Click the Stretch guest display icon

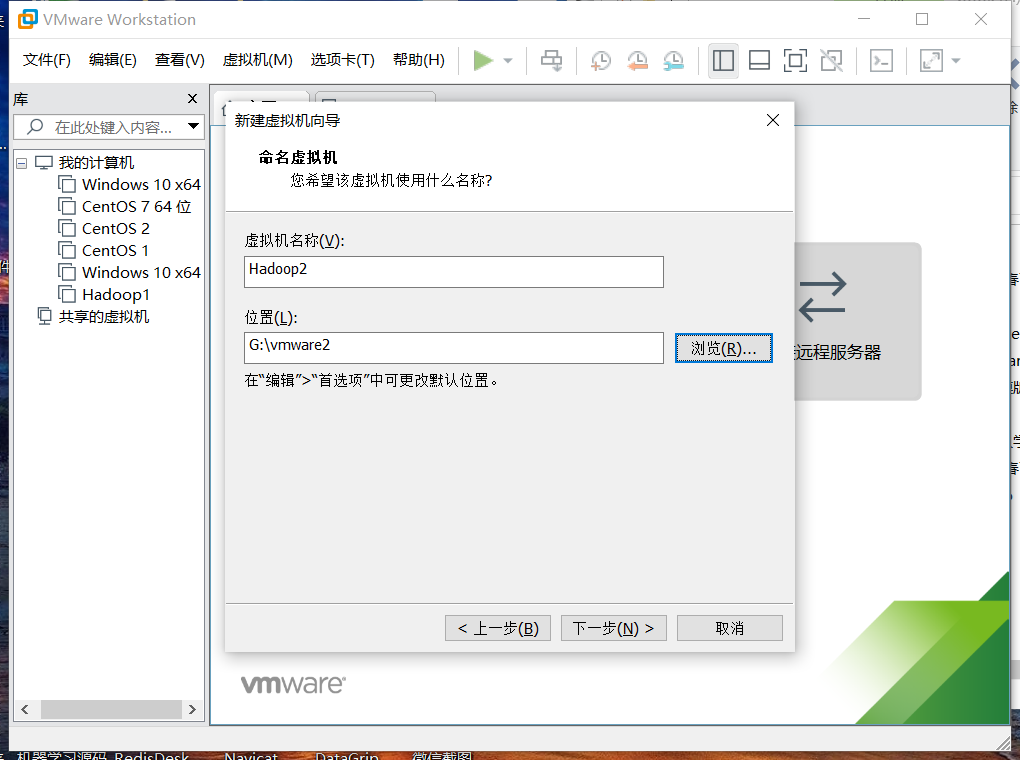click(931, 61)
